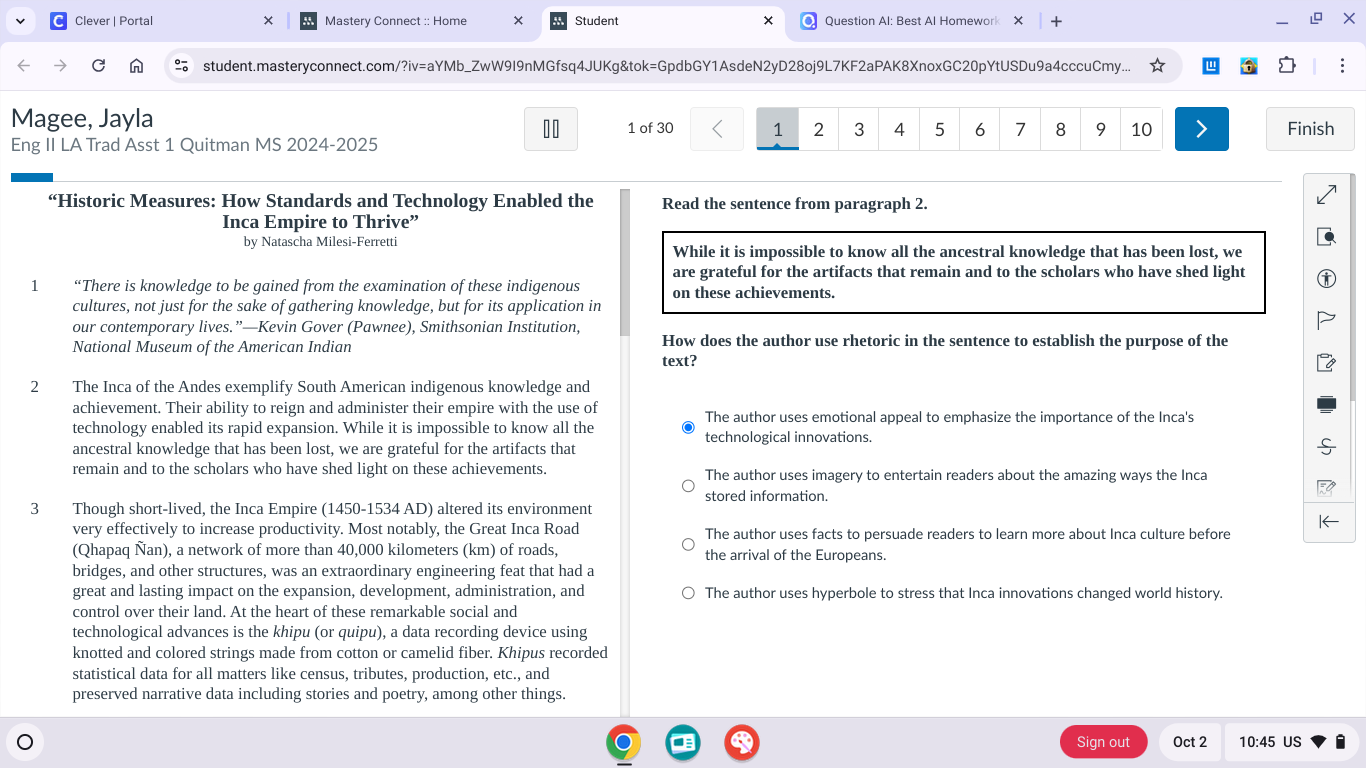Image resolution: width=1366 pixels, height=768 pixels.
Task: Switch to Question AI tab
Action: pyautogui.click(x=912, y=21)
